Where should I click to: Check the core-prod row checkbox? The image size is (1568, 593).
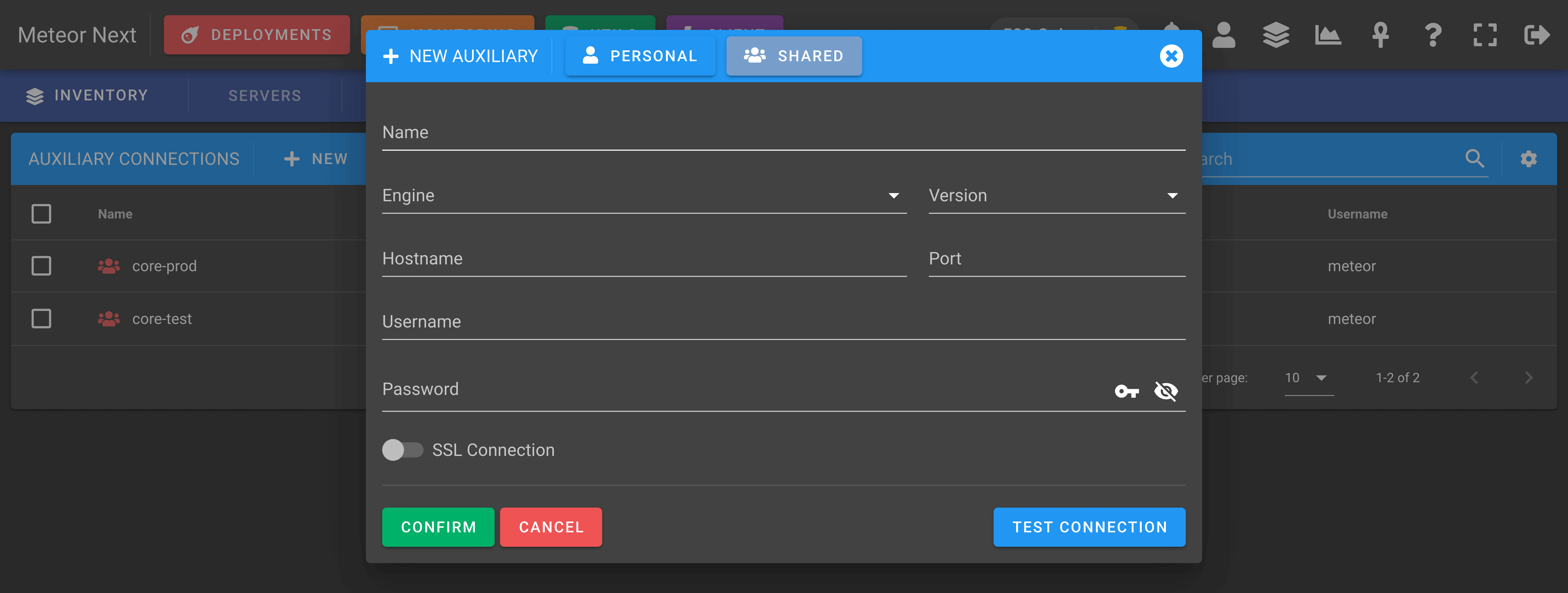(41, 266)
